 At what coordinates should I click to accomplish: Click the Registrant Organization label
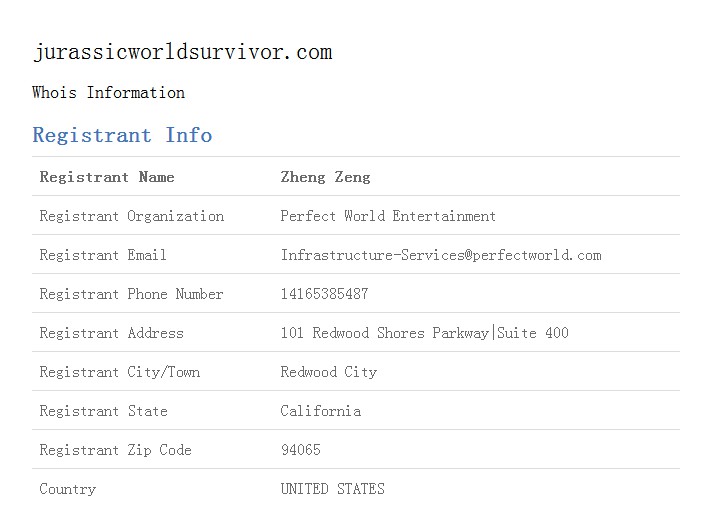pyautogui.click(x=132, y=216)
